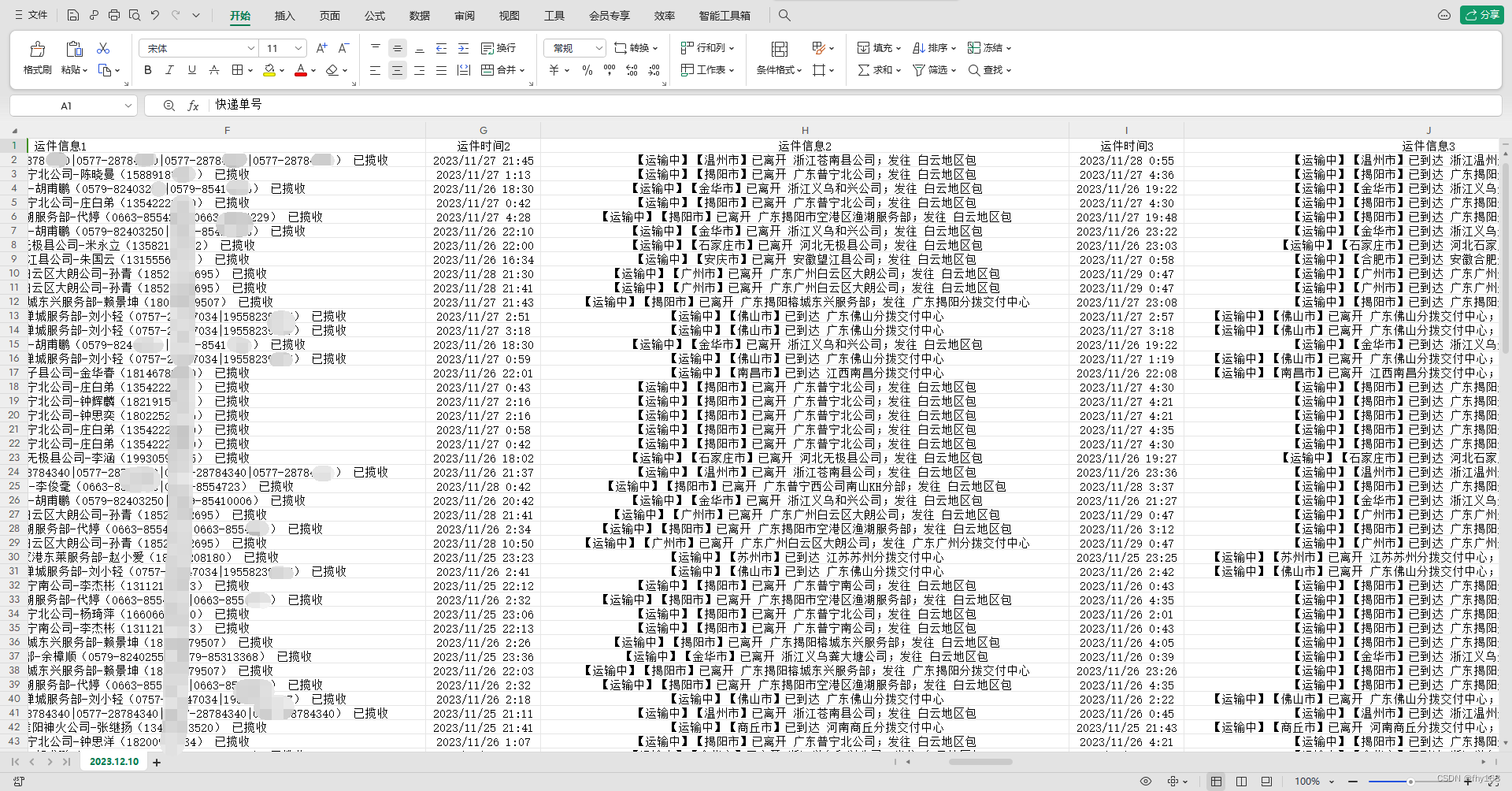Image resolution: width=1512 pixels, height=791 pixels.
Task: Decrease font size with A- icon
Action: [343, 48]
